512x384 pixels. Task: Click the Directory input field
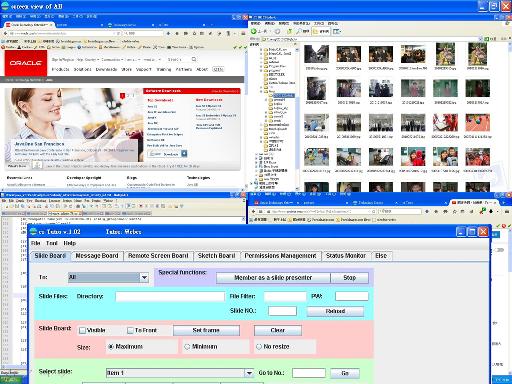tap(170, 296)
